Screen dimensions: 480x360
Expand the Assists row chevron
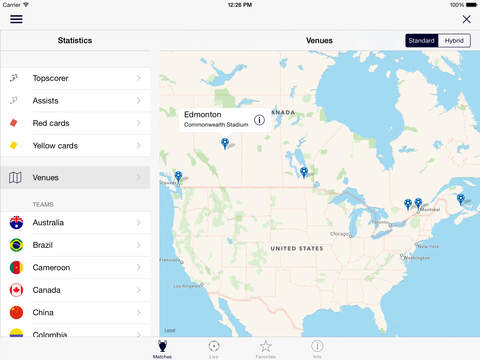click(x=139, y=101)
